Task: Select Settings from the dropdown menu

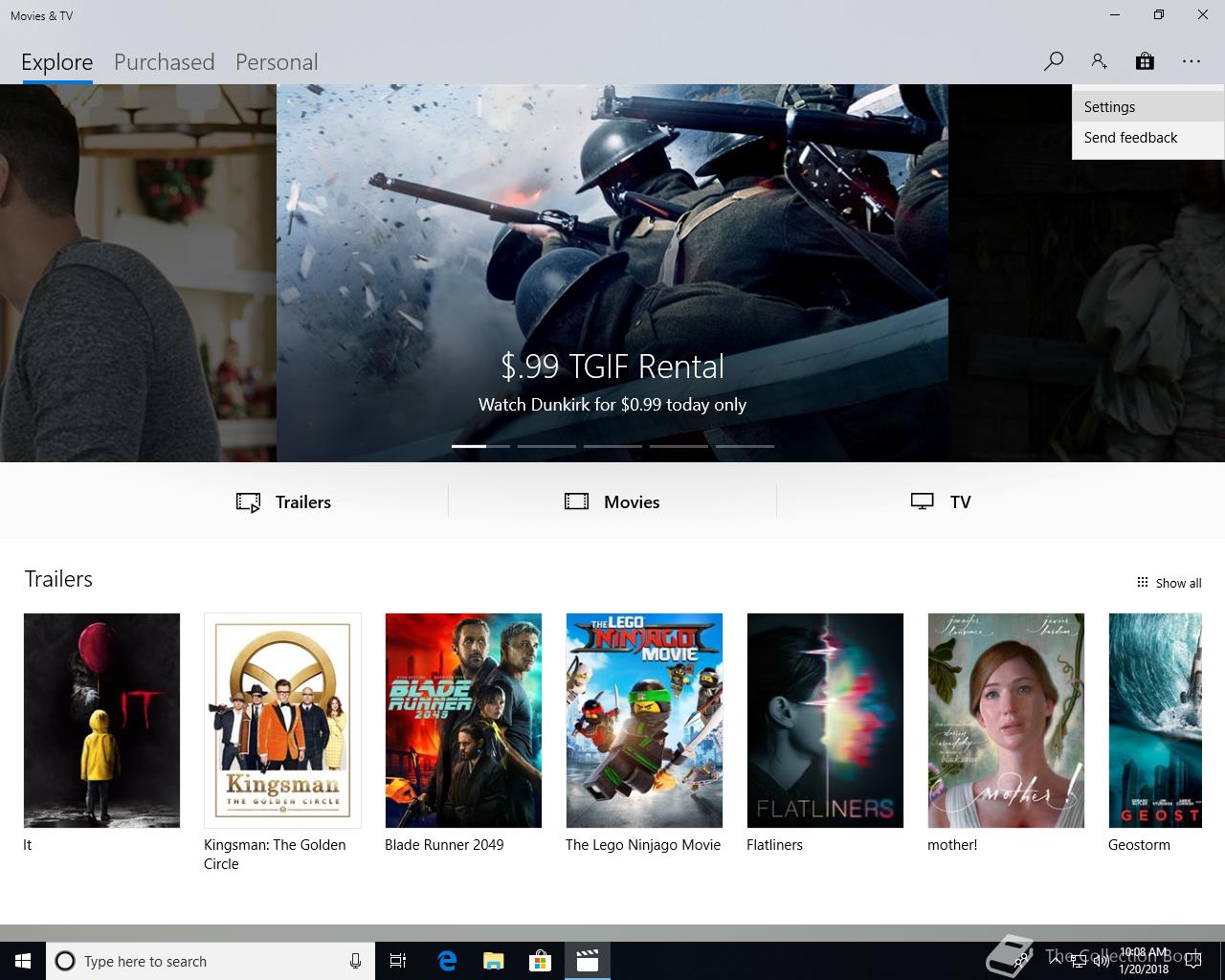Action: pyautogui.click(x=1147, y=107)
